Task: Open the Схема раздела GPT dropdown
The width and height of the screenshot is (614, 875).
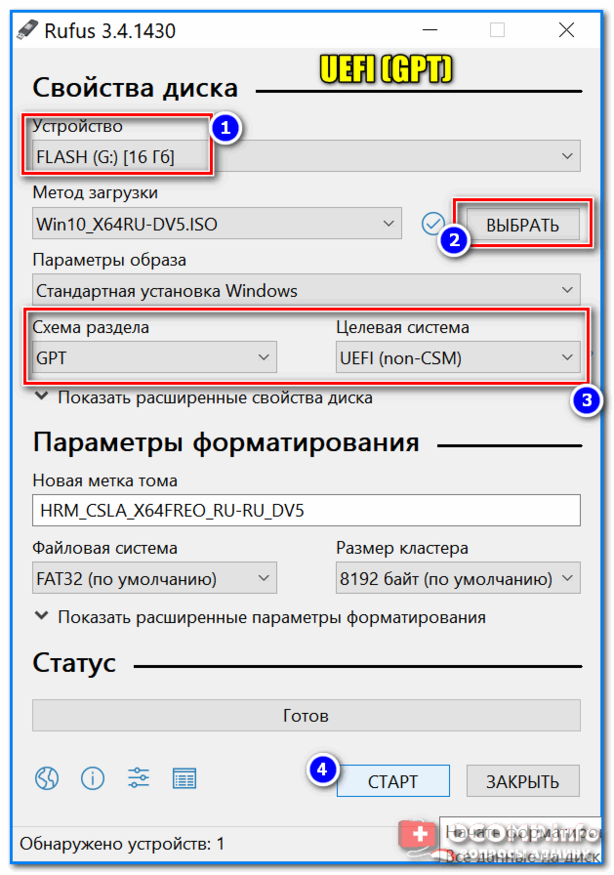Action: click(x=154, y=357)
